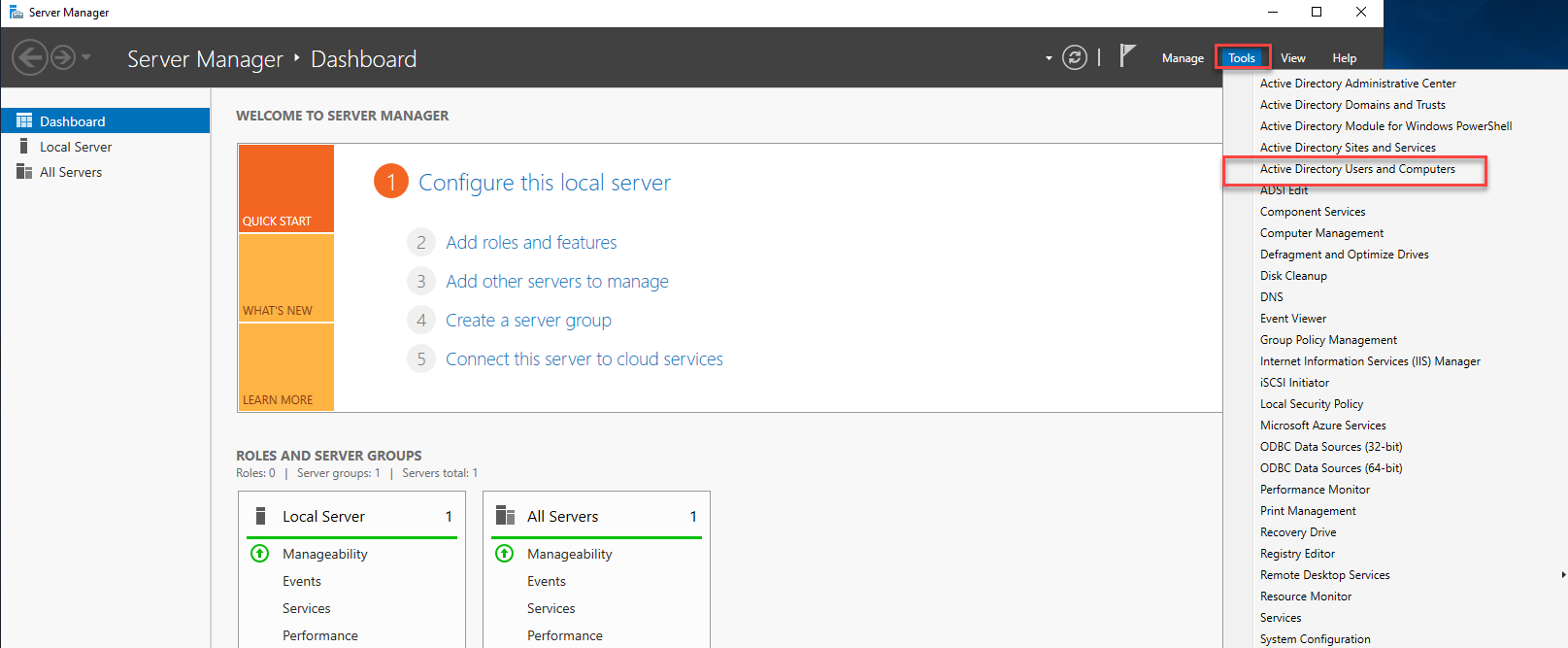Select ODBC Data Sources (64-bit)
The height and width of the screenshot is (648, 1568).
pos(1331,468)
